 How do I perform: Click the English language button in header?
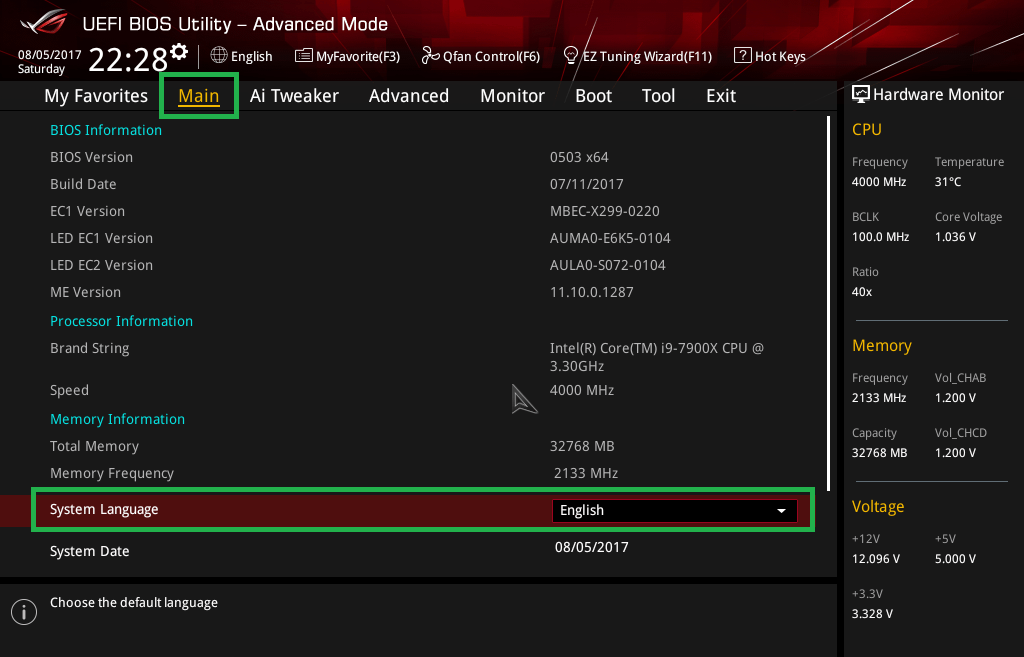(x=242, y=56)
